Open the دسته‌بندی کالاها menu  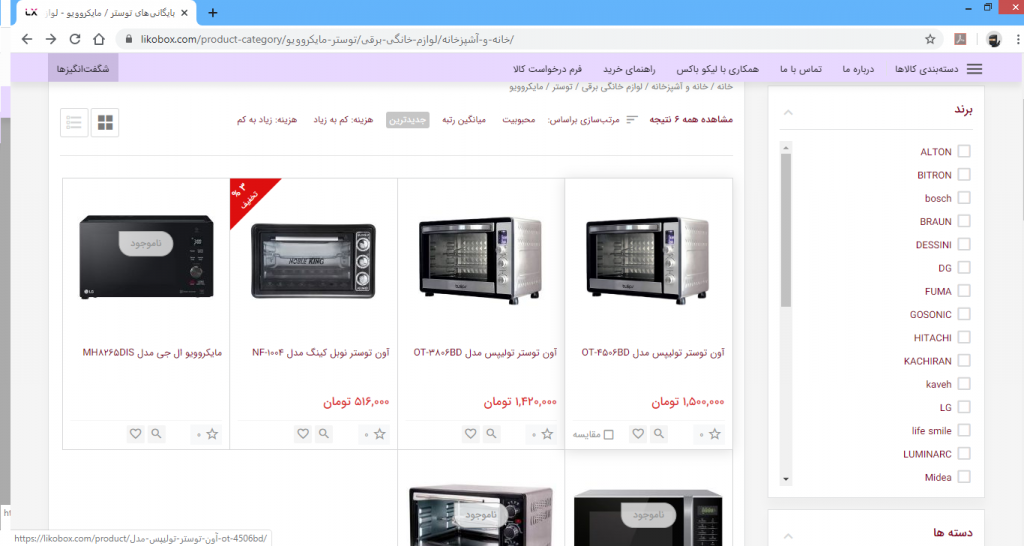[926, 69]
